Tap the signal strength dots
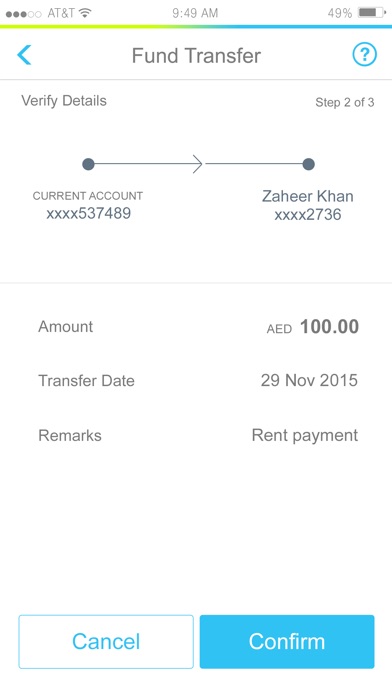The width and height of the screenshot is (392, 696). 24,14
